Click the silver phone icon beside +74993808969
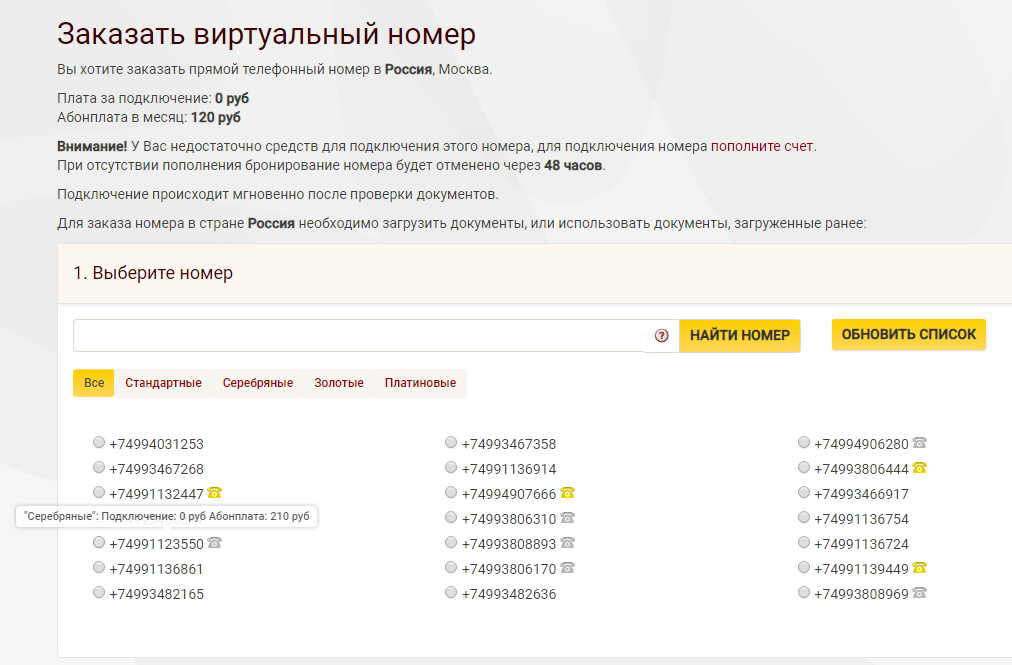Screen dimensions: 1012x665 coord(920,592)
